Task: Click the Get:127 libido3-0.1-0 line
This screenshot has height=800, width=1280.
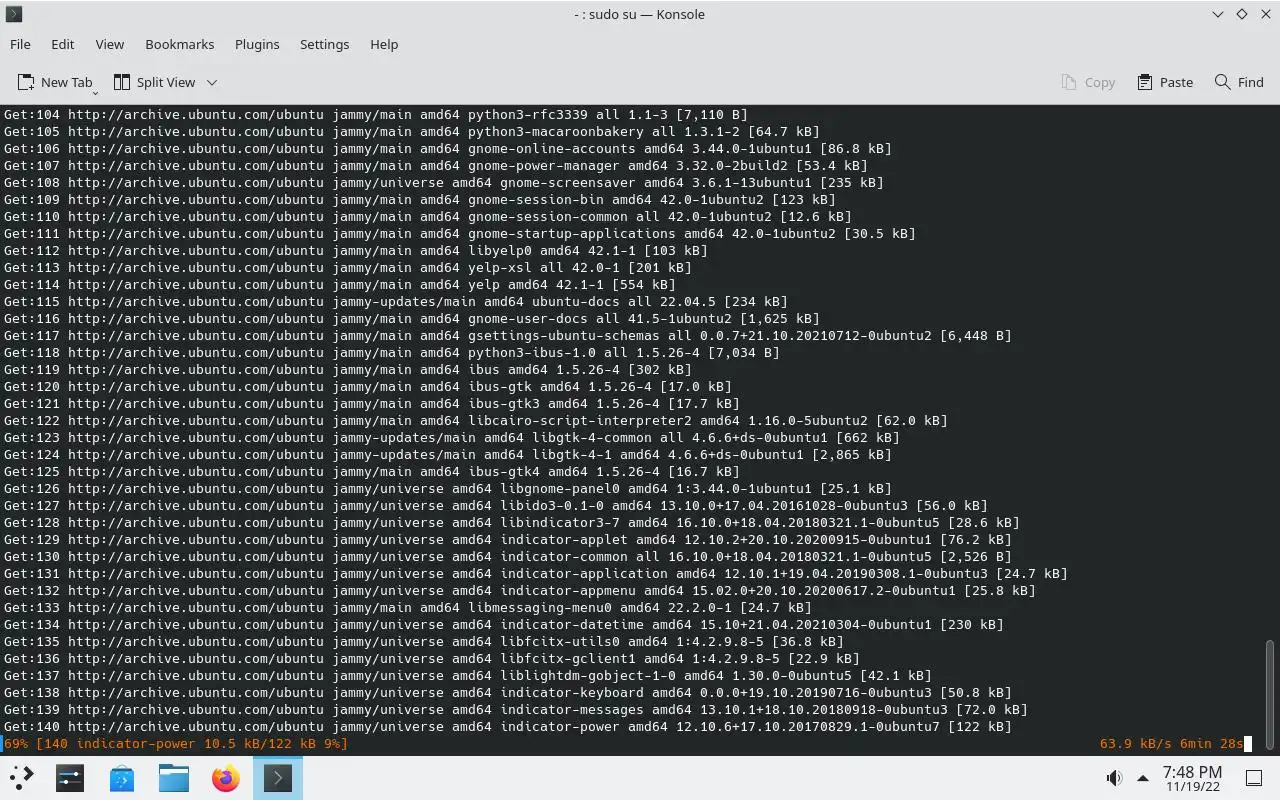Action: (496, 505)
